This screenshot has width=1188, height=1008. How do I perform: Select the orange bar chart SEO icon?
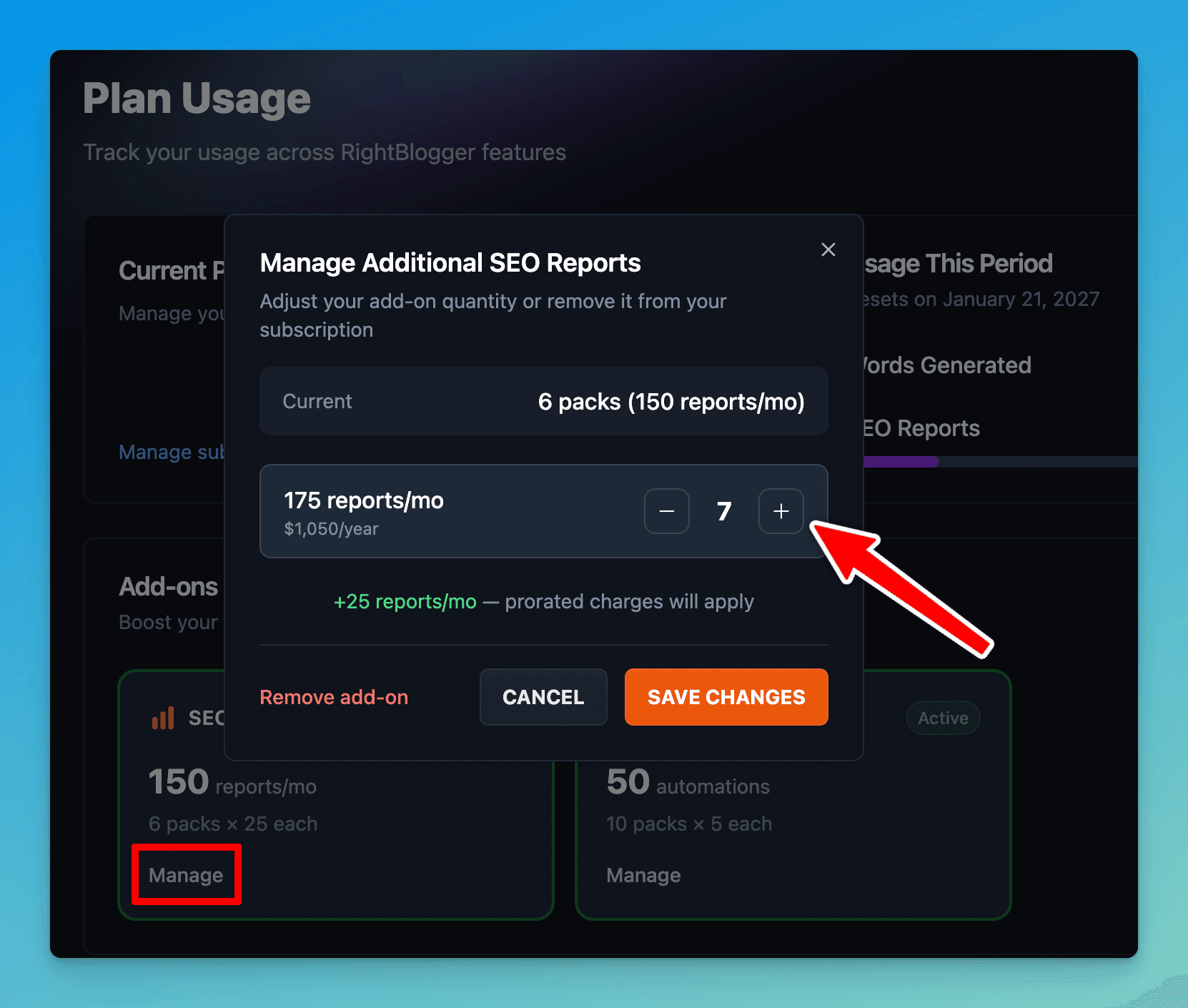pos(163,718)
